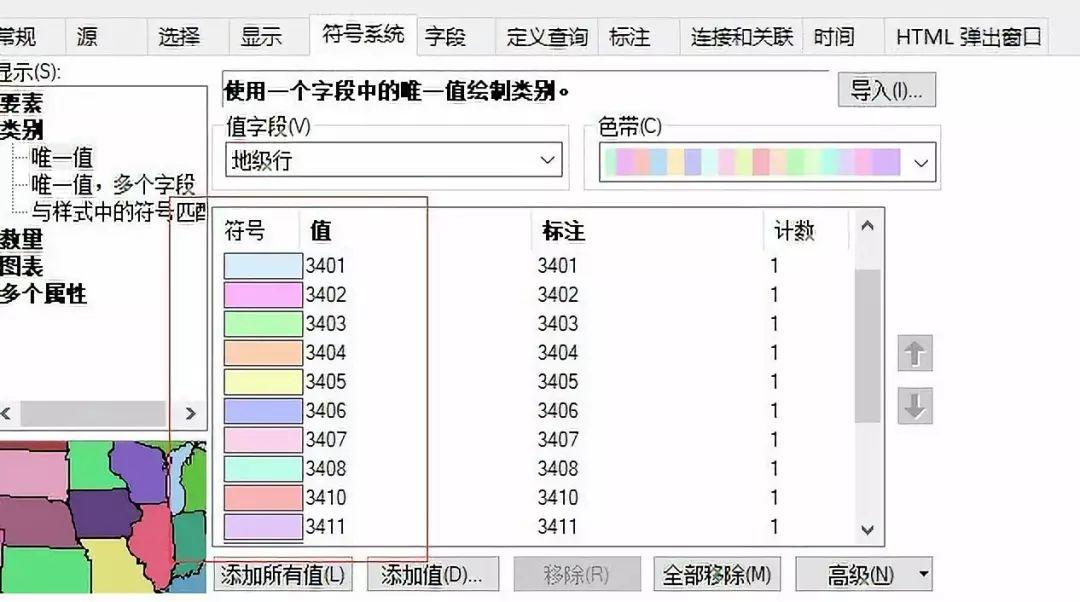Click the display list scroll-left arrow
Viewport: 1080px width, 602px height.
(6, 413)
